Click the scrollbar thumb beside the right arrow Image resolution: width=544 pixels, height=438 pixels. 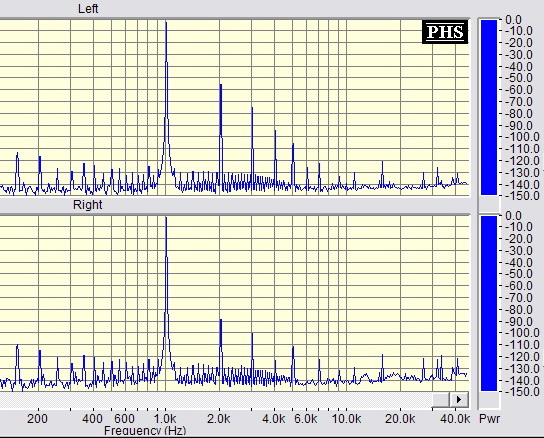(x=441, y=399)
